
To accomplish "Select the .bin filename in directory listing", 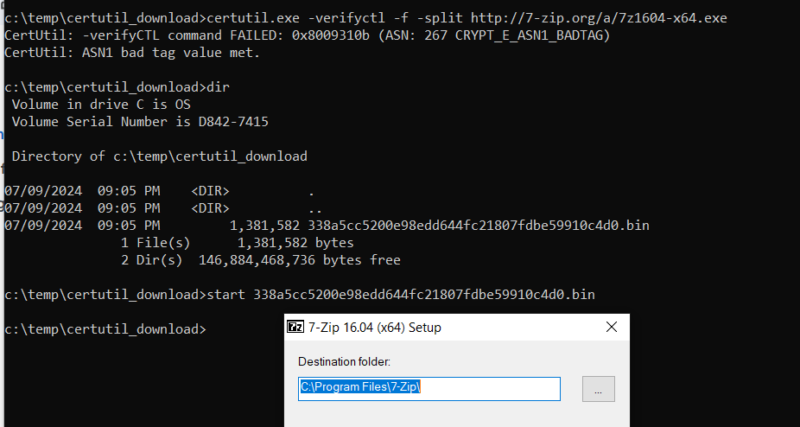I will 479,225.
